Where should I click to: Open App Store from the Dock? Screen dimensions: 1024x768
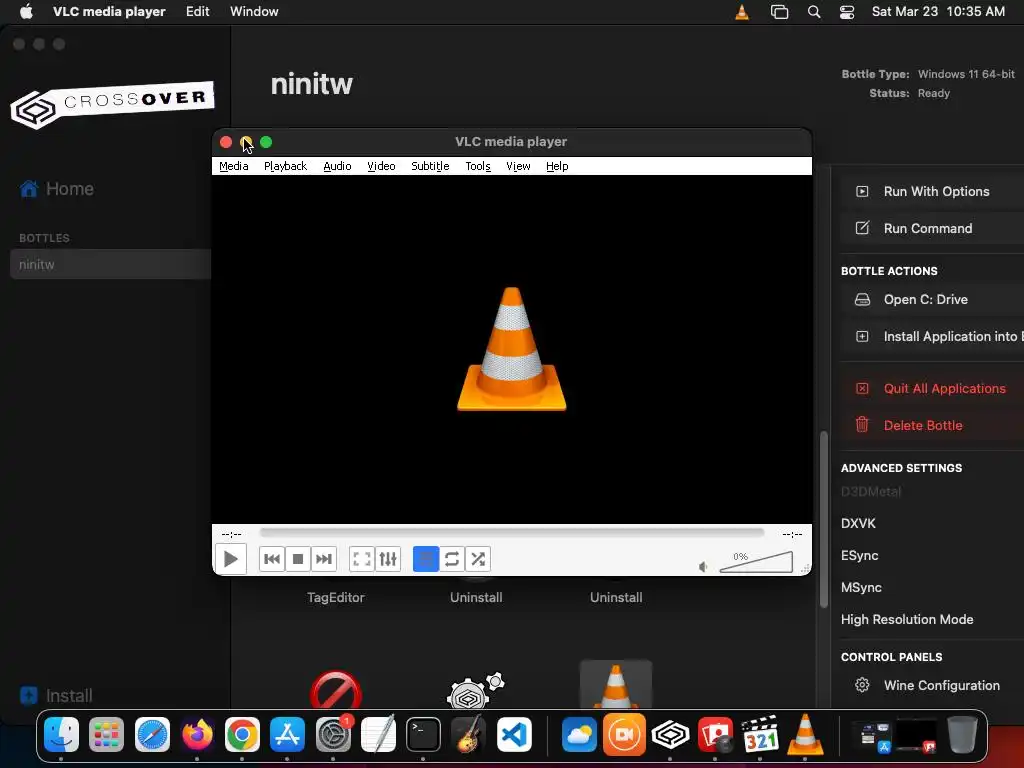pos(287,734)
